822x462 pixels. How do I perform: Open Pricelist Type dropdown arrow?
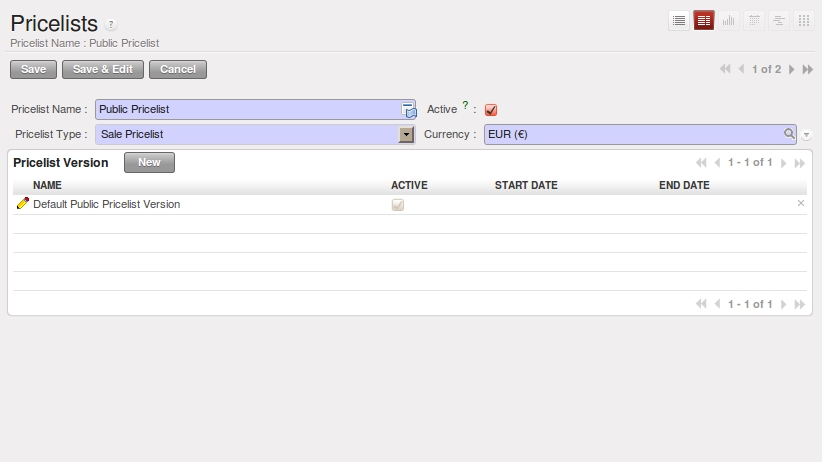coord(407,135)
